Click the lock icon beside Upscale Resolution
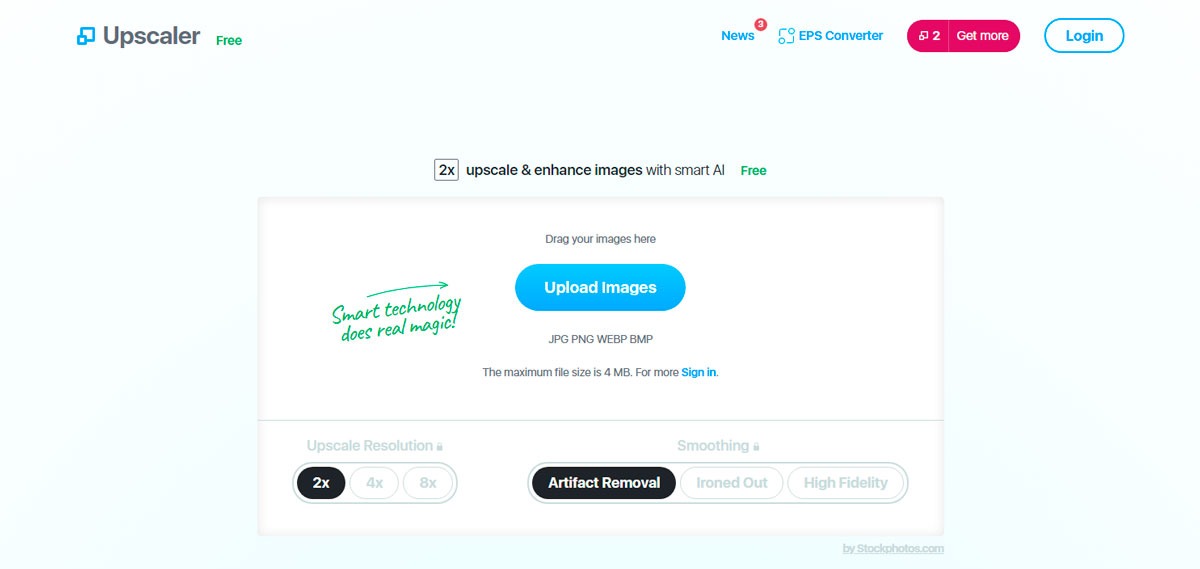 point(439,447)
